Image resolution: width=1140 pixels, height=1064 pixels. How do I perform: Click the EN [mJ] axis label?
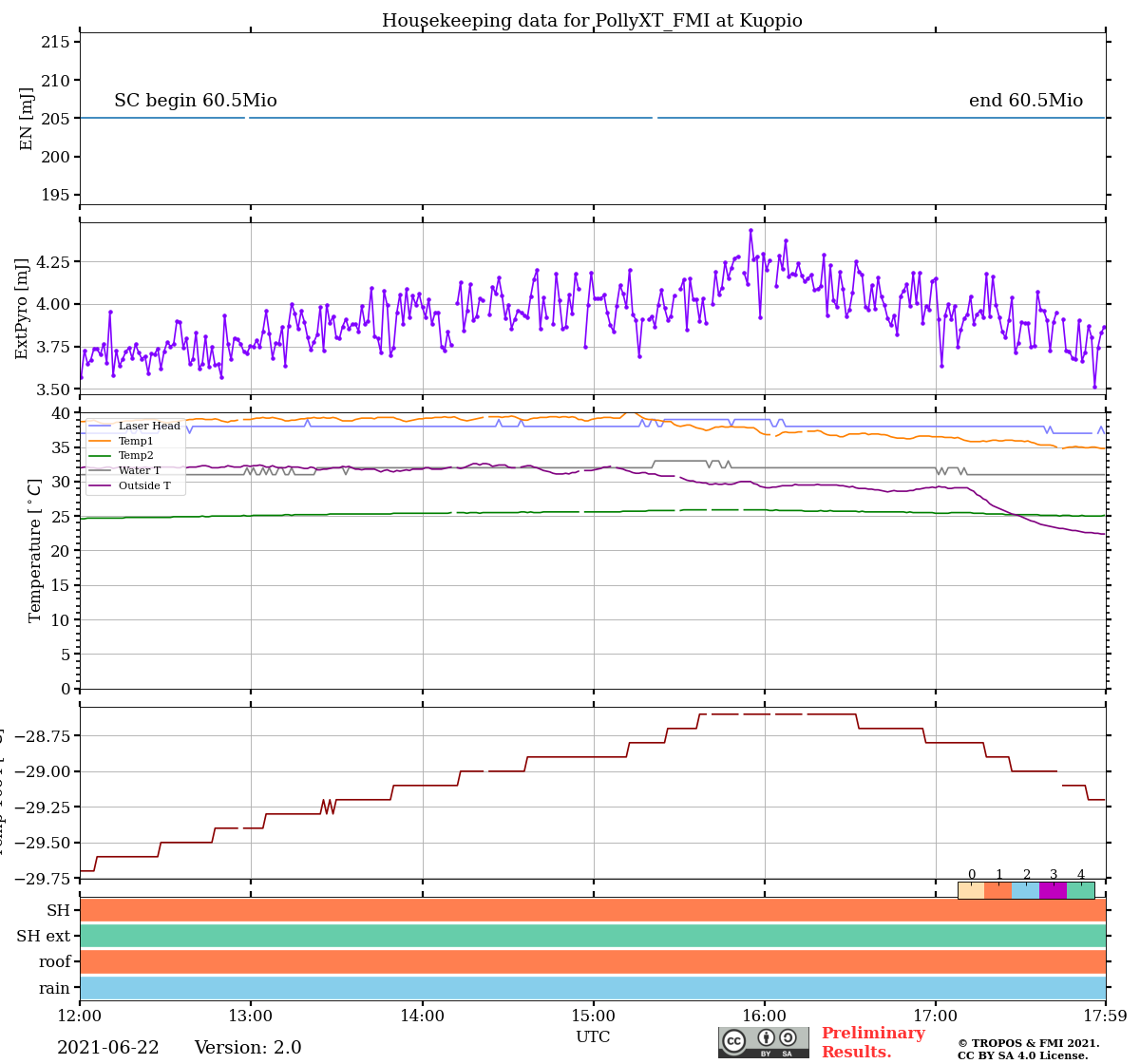[x=27, y=119]
